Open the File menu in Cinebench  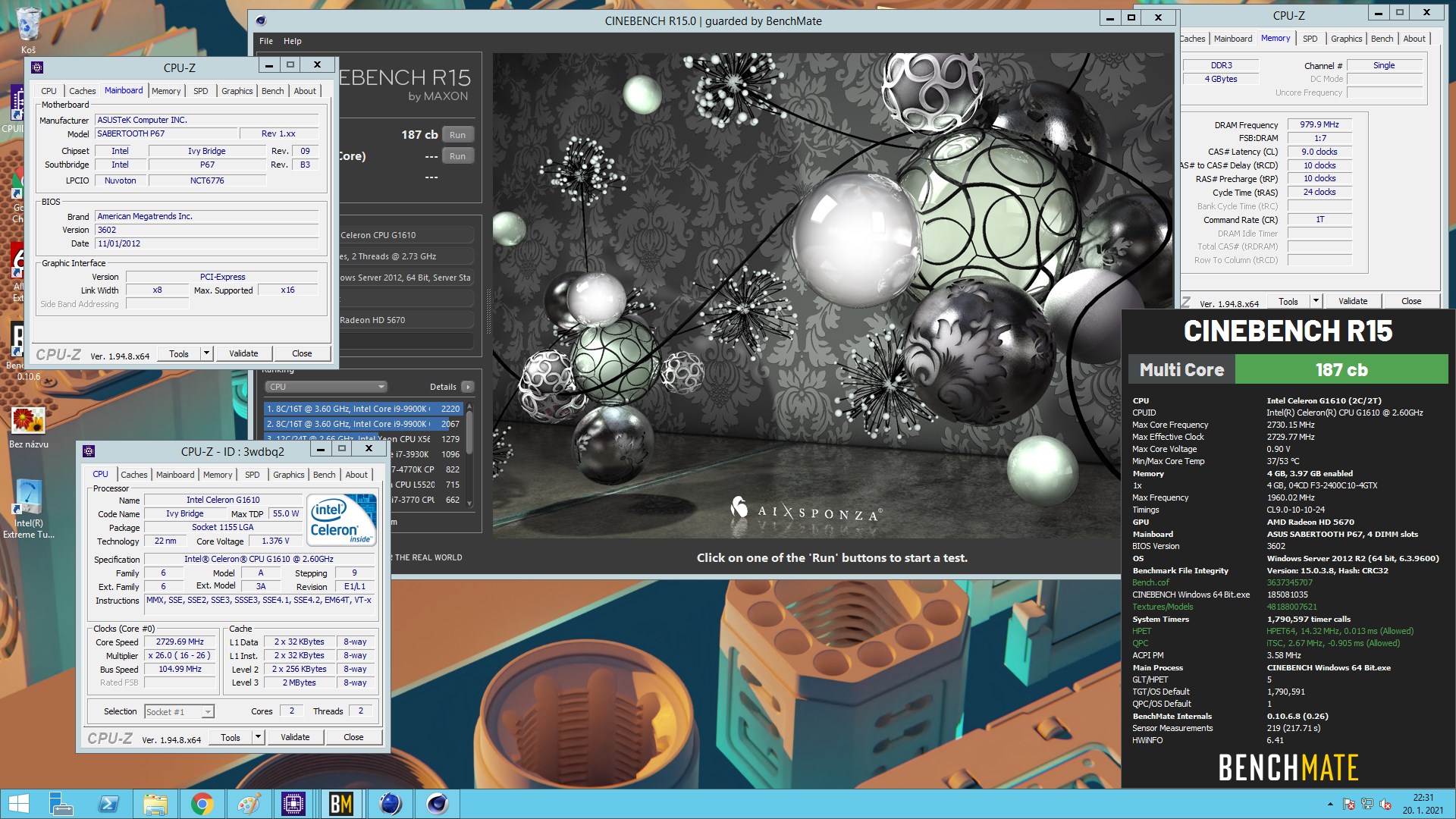tap(266, 41)
